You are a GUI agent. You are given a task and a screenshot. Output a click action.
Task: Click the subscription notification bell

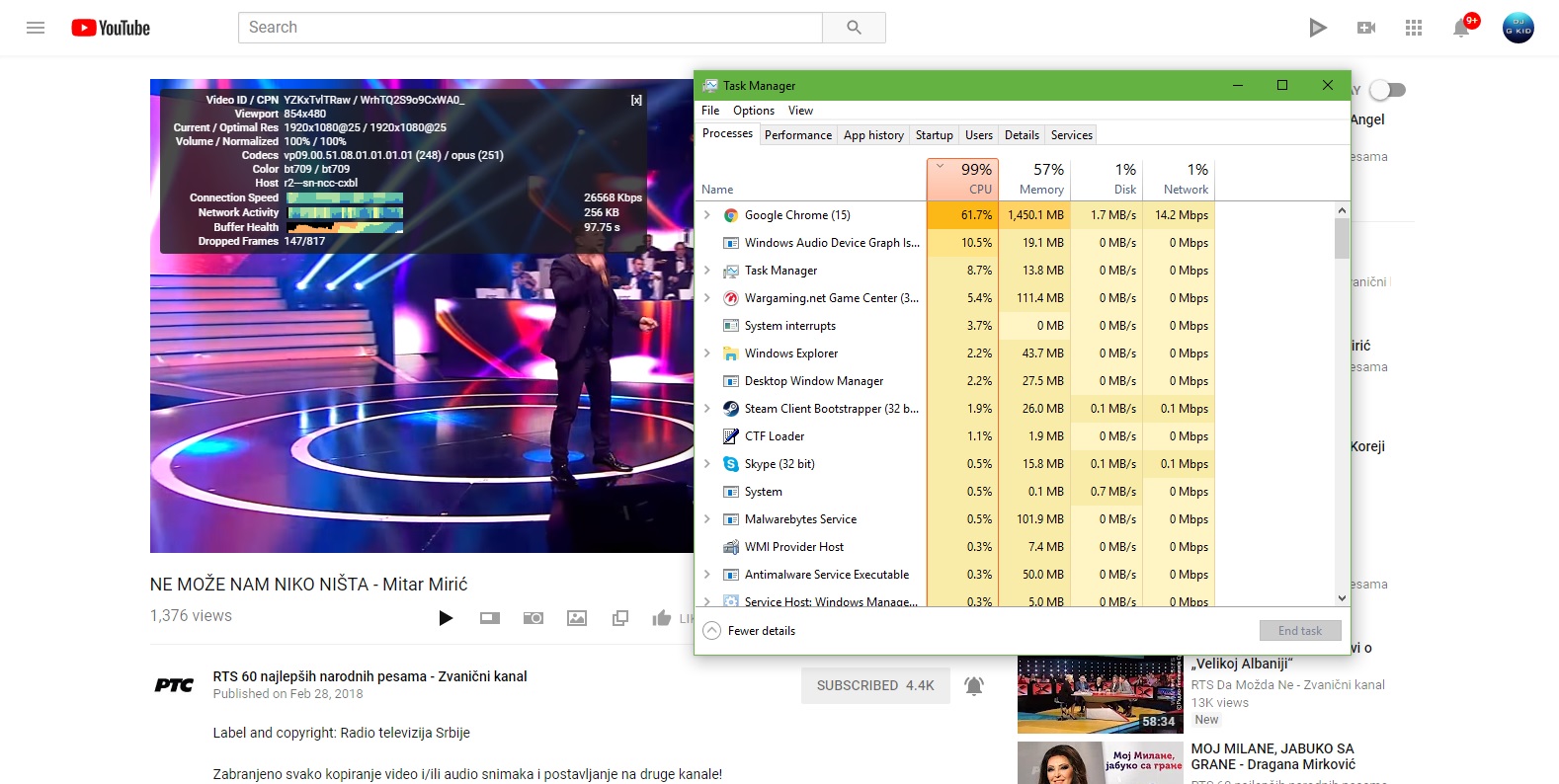(x=974, y=685)
